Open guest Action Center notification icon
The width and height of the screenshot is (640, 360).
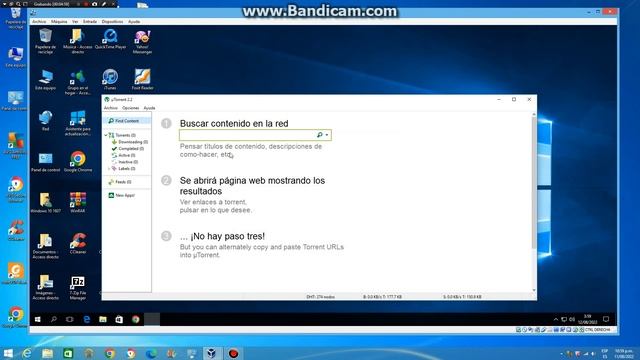pyautogui.click(x=606, y=319)
